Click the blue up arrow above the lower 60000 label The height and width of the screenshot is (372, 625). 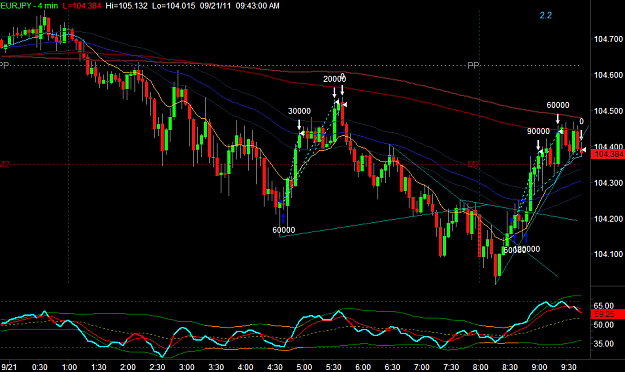pos(283,219)
